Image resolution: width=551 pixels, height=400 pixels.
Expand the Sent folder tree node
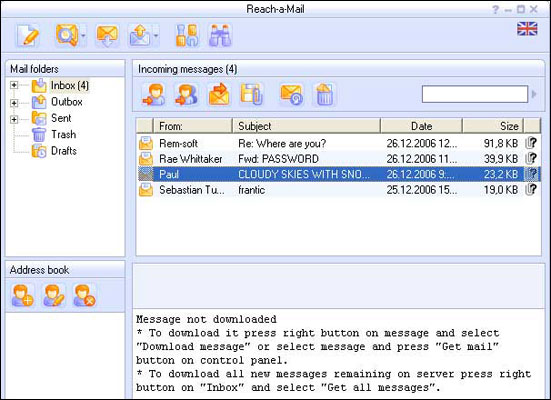point(14,120)
